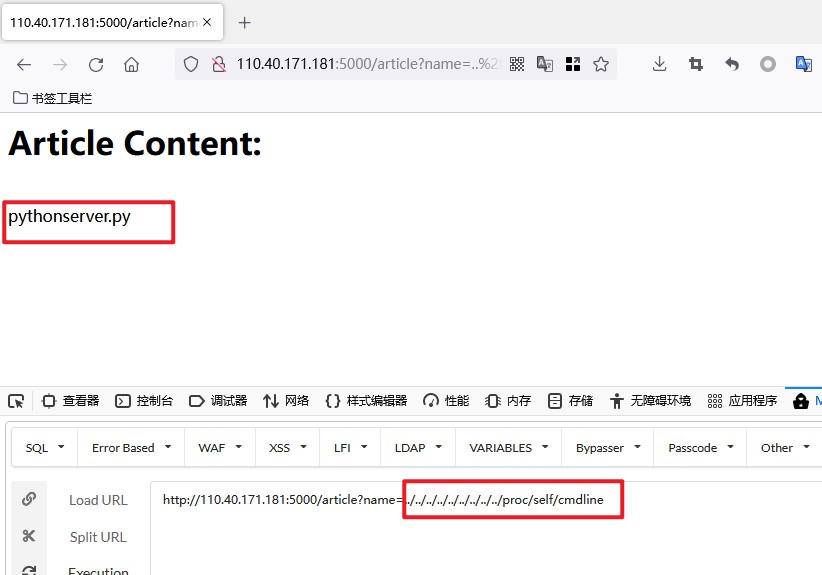
Task: Reload the current page
Action: (x=96, y=64)
